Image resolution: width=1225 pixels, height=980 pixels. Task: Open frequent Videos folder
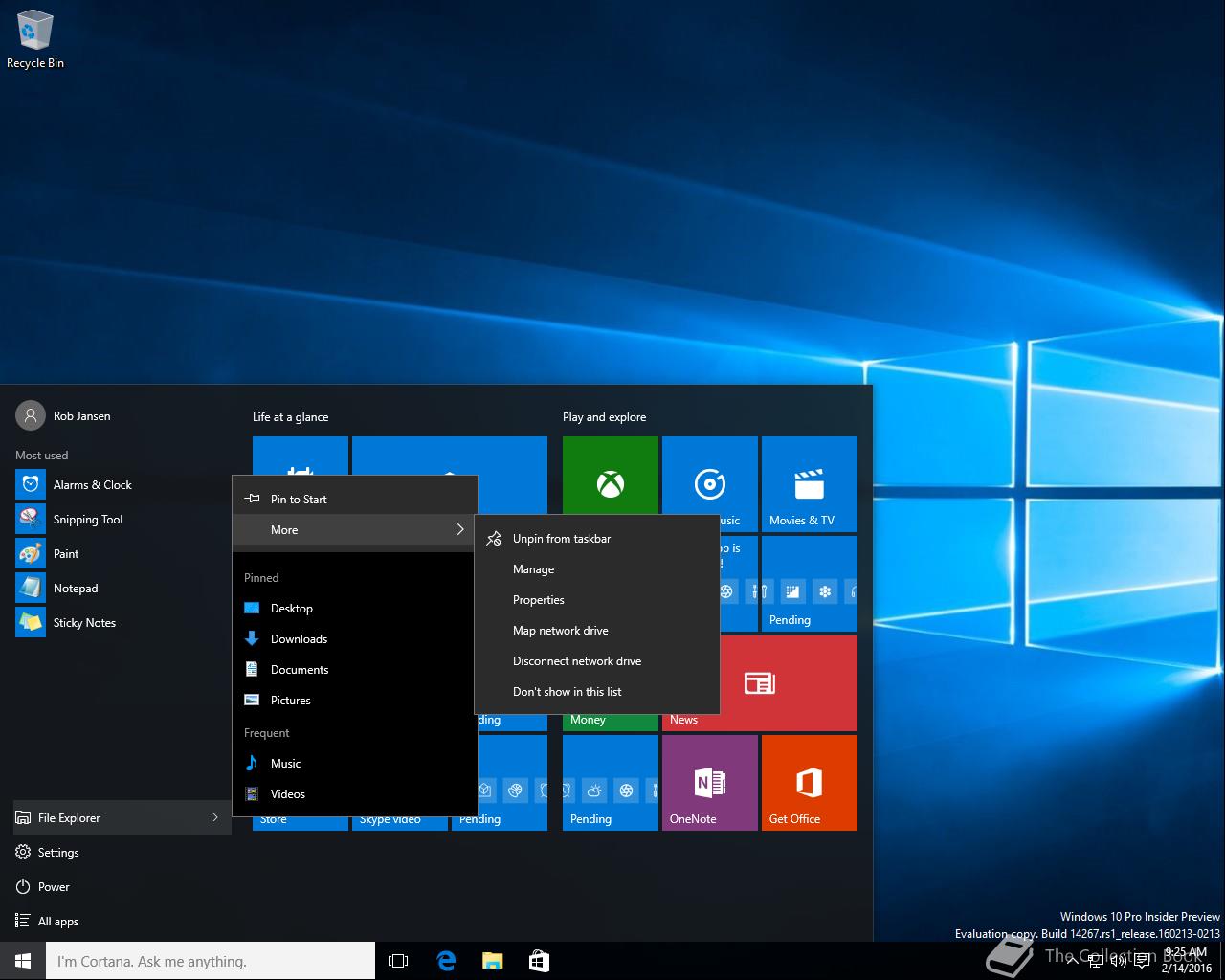coord(354,793)
